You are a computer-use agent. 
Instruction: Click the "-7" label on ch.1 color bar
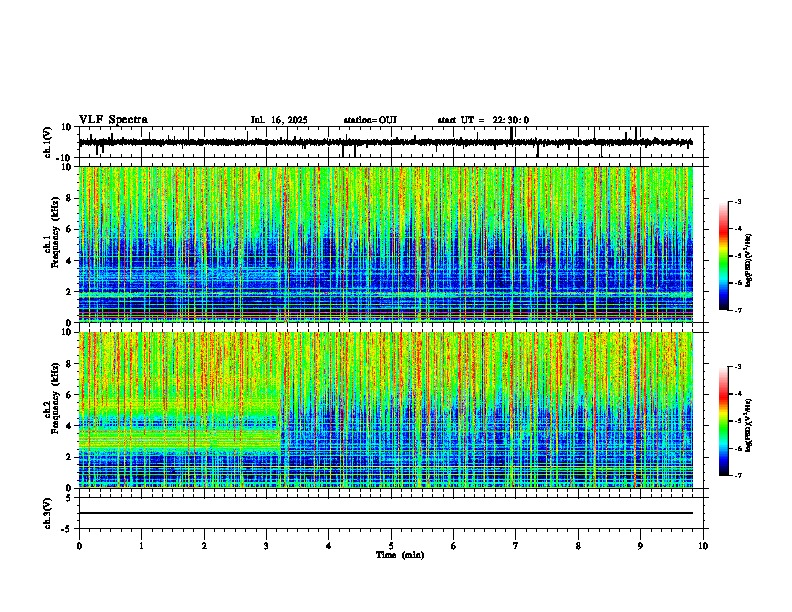click(x=737, y=310)
